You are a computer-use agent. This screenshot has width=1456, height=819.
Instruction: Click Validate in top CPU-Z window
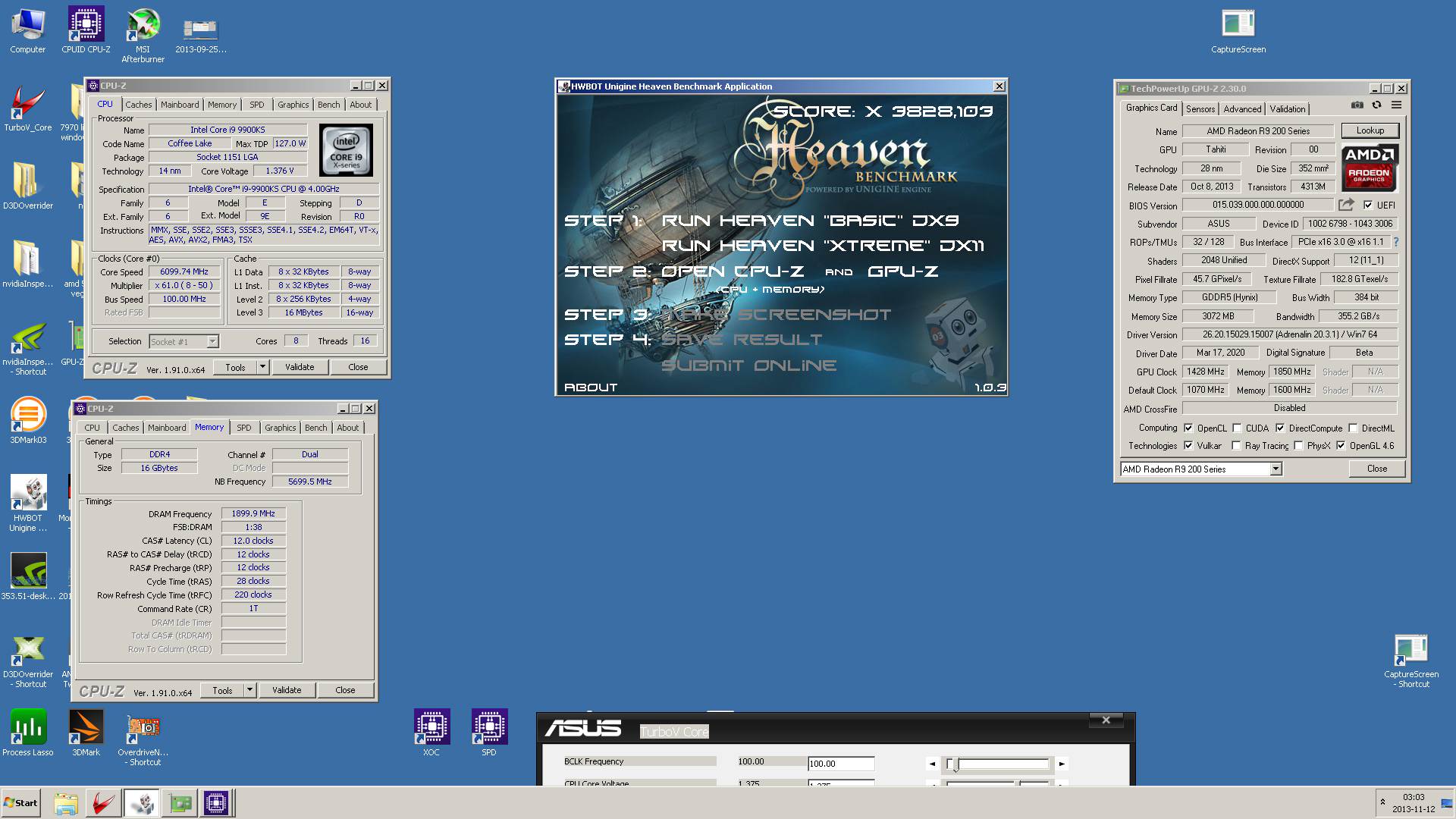pos(300,367)
